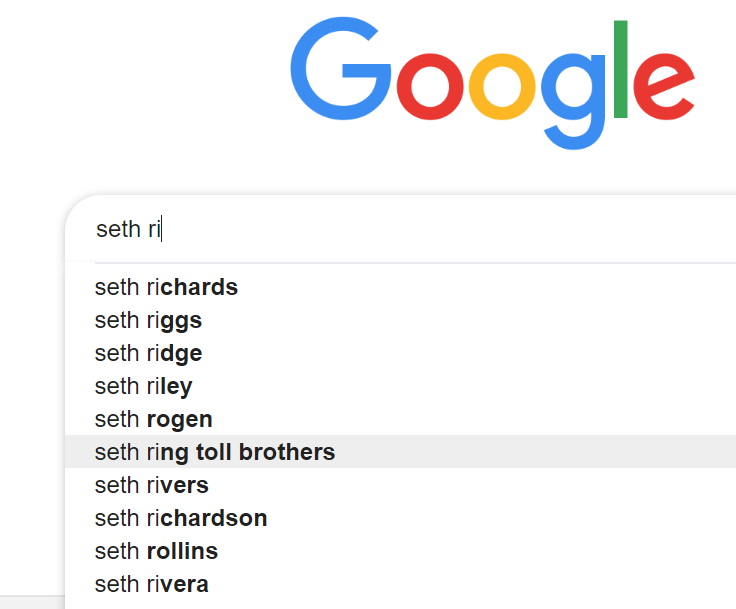Place cursor at end of 'seth ri' query
The width and height of the screenshot is (736, 609).
click(162, 230)
